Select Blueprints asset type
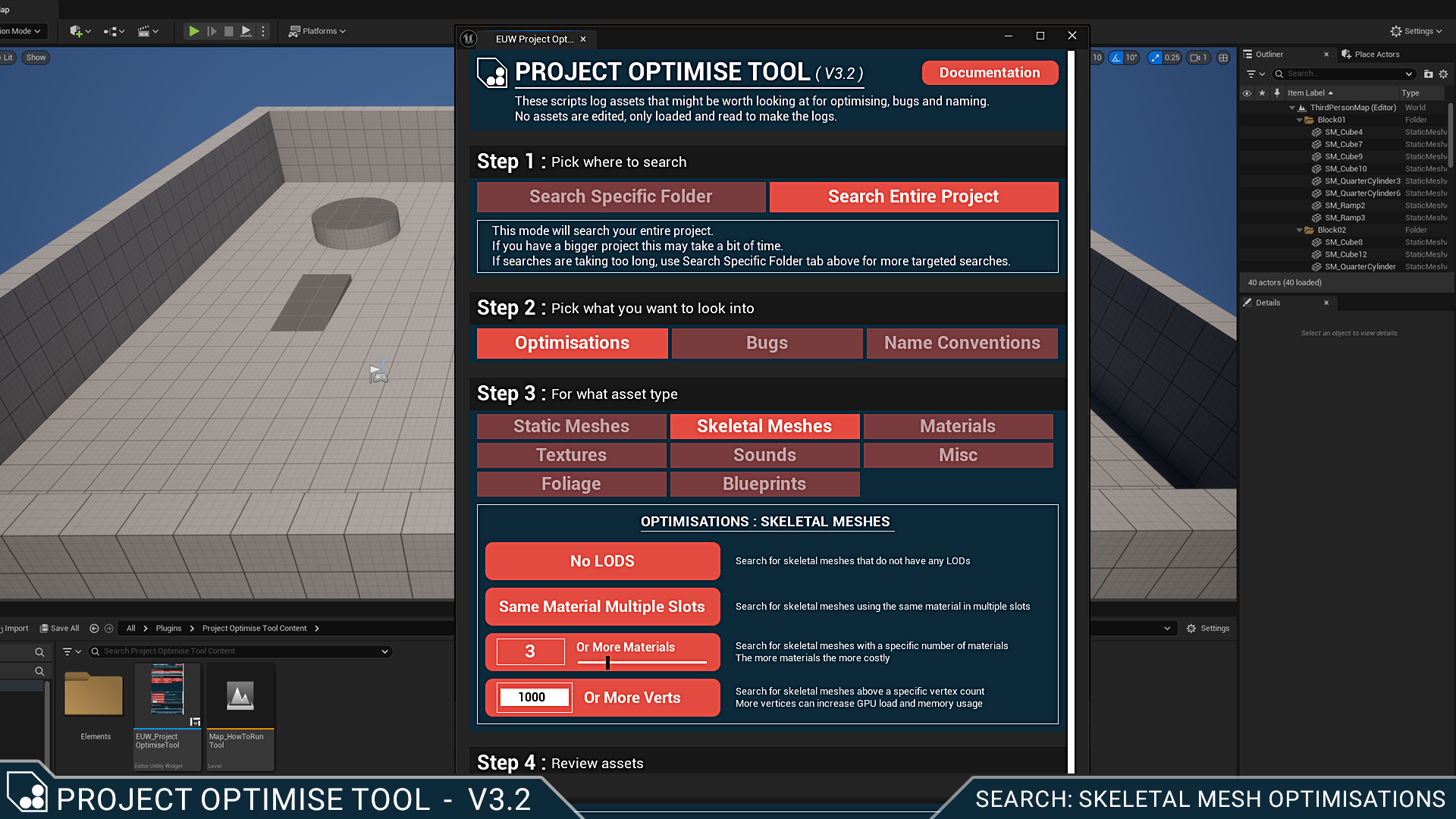The height and width of the screenshot is (819, 1456). pyautogui.click(x=764, y=484)
